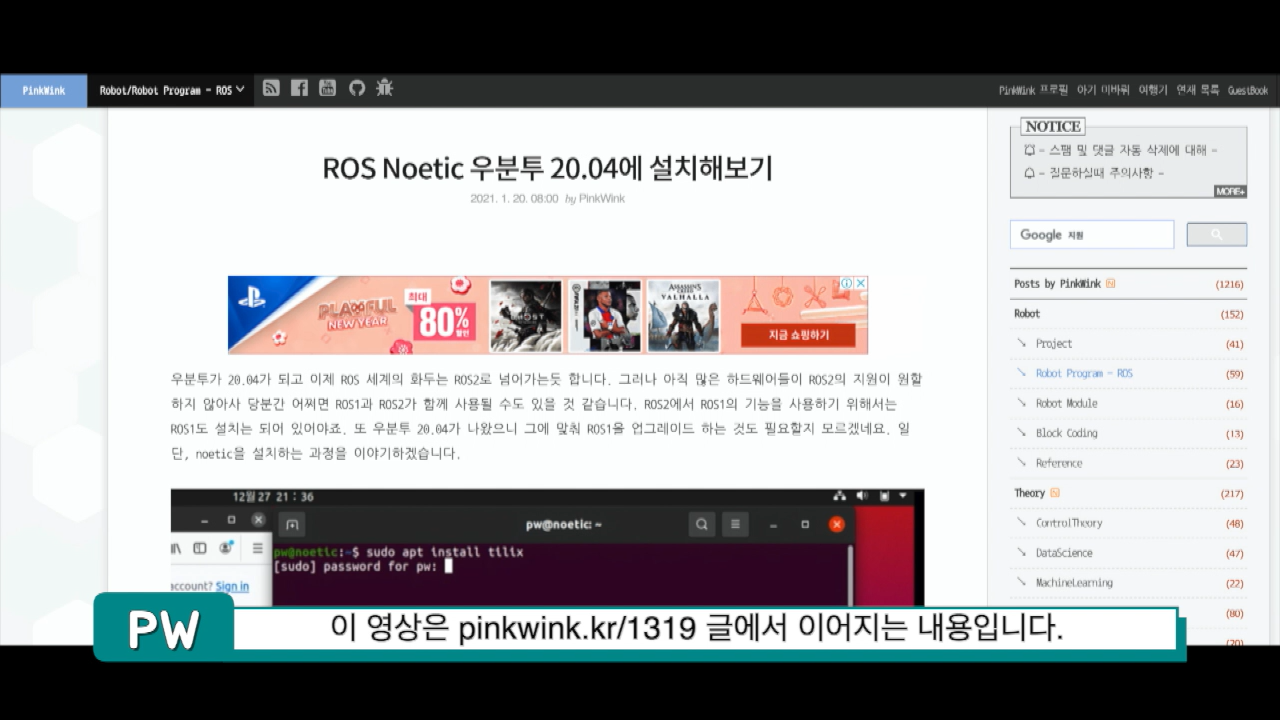The image size is (1280, 720).
Task: Open the Block Coding subcategory
Action: pos(1066,434)
